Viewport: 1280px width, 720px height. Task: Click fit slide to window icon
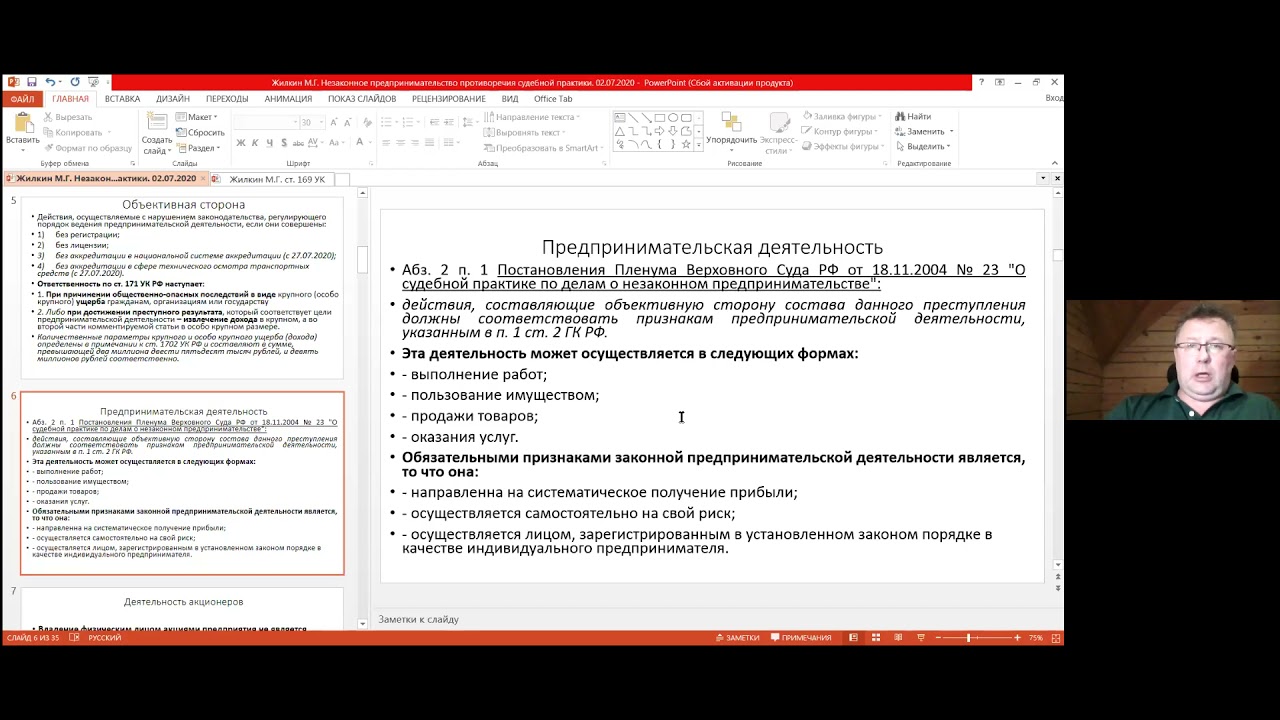1056,638
